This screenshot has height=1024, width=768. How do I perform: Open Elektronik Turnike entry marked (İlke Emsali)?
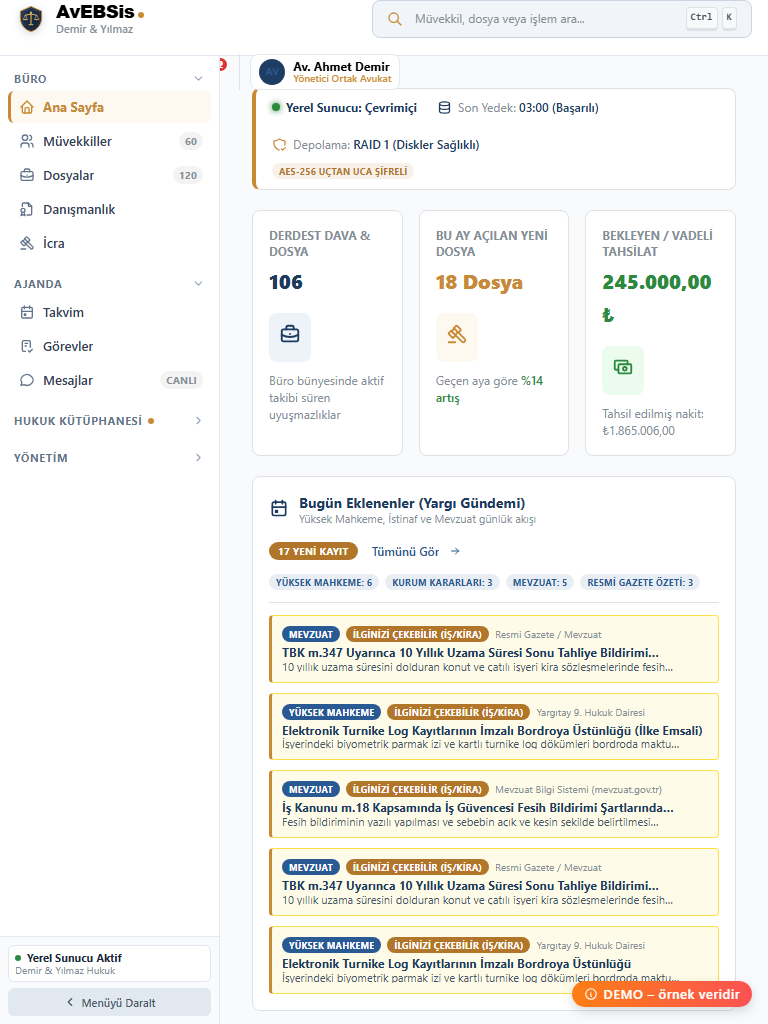point(494,727)
